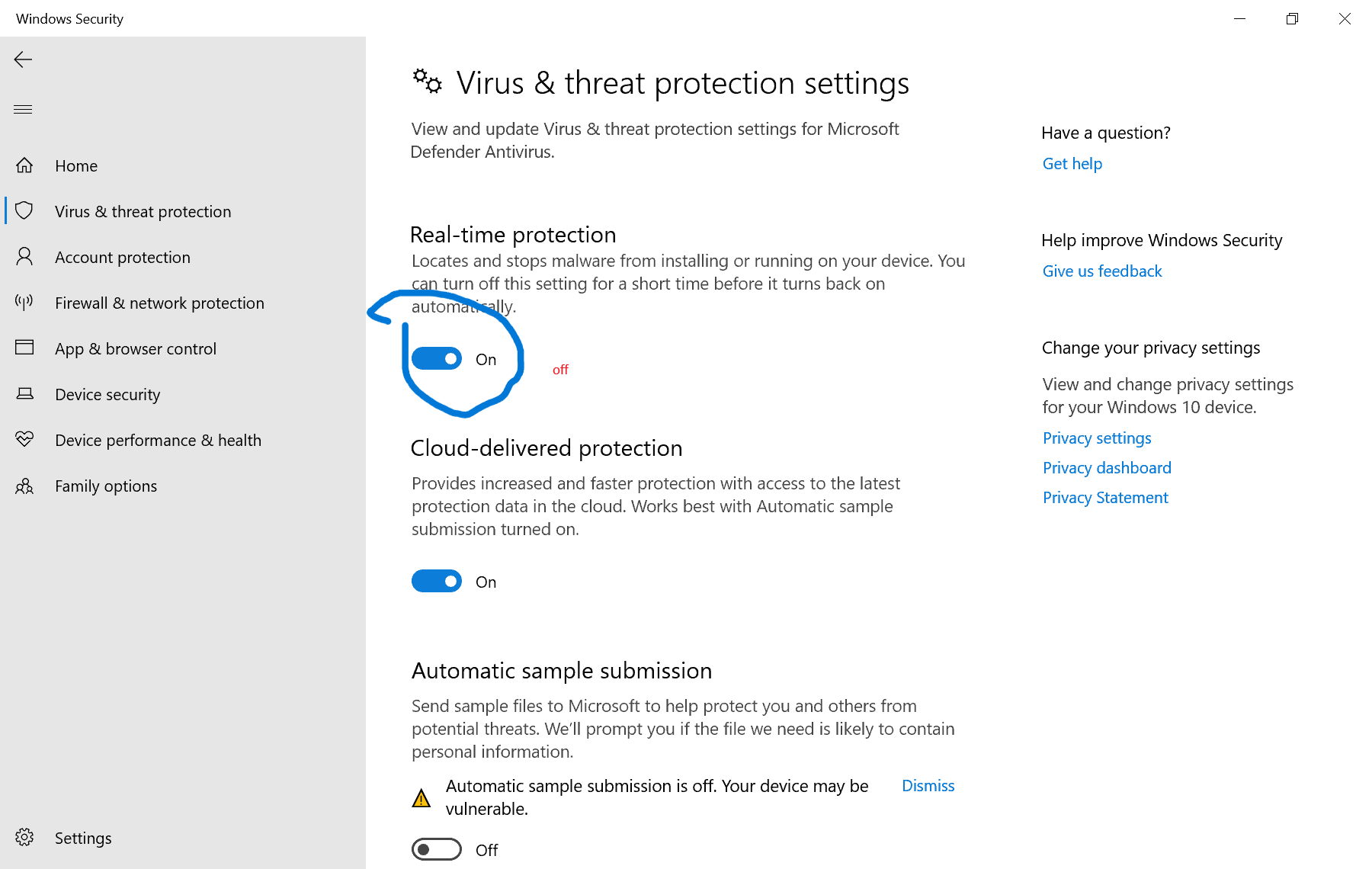Expand the hamburger navigation menu
This screenshot has height=869, width=1372.
23,109
